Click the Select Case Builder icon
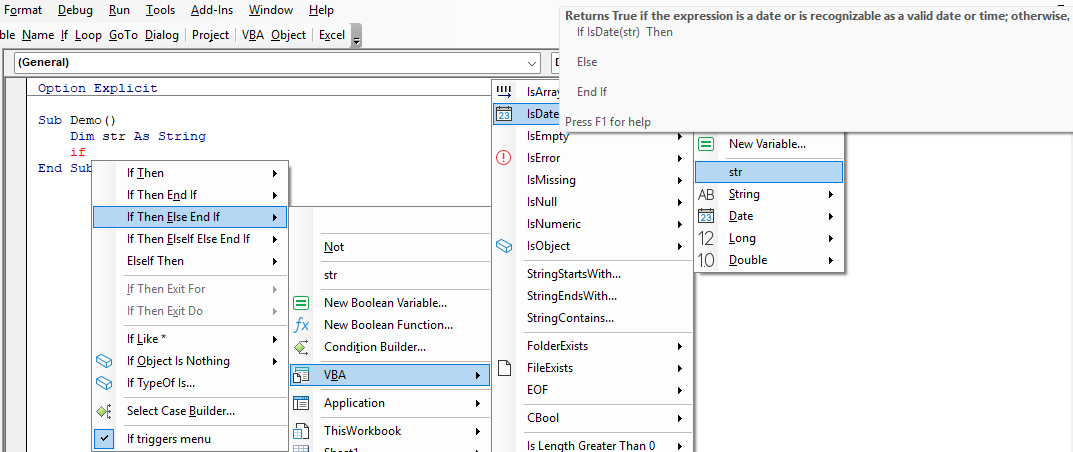Image resolution: width=1073 pixels, height=452 pixels. click(103, 411)
